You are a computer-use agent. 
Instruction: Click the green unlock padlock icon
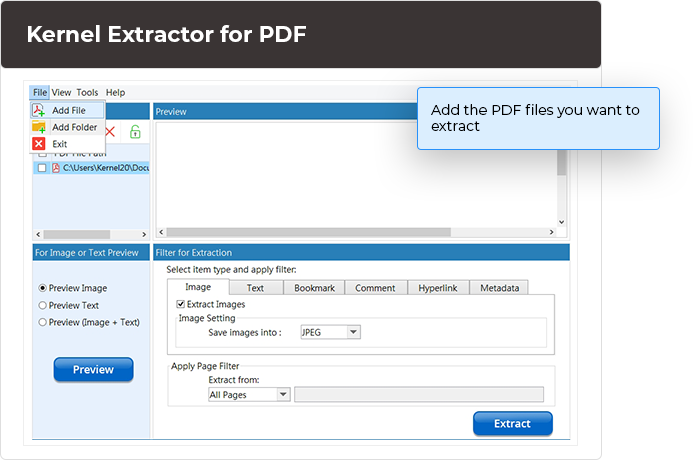coord(135,131)
